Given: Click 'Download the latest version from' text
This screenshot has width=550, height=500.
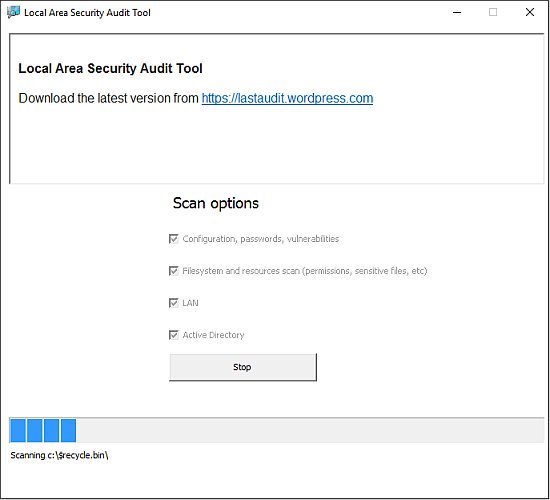Looking at the screenshot, I should tap(108, 98).
